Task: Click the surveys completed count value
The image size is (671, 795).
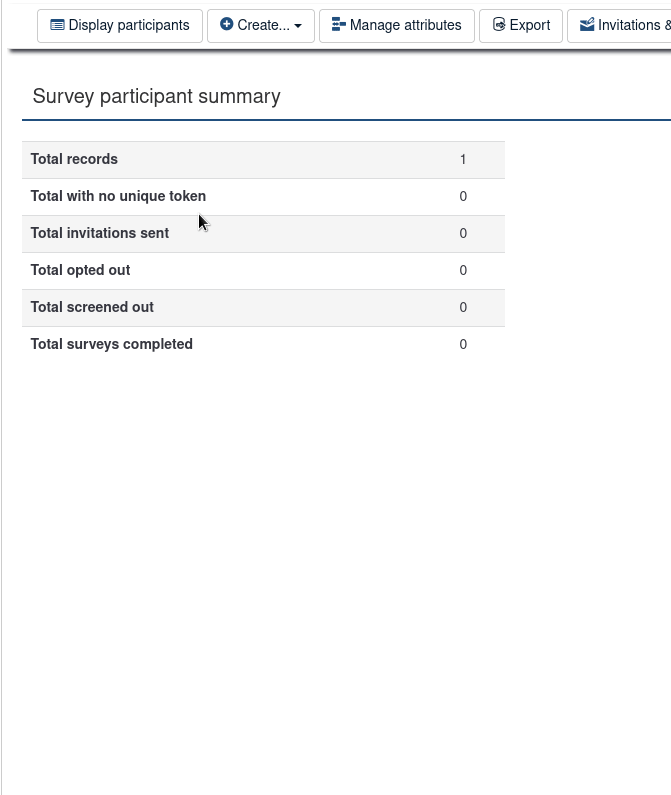Action: pyautogui.click(x=463, y=344)
